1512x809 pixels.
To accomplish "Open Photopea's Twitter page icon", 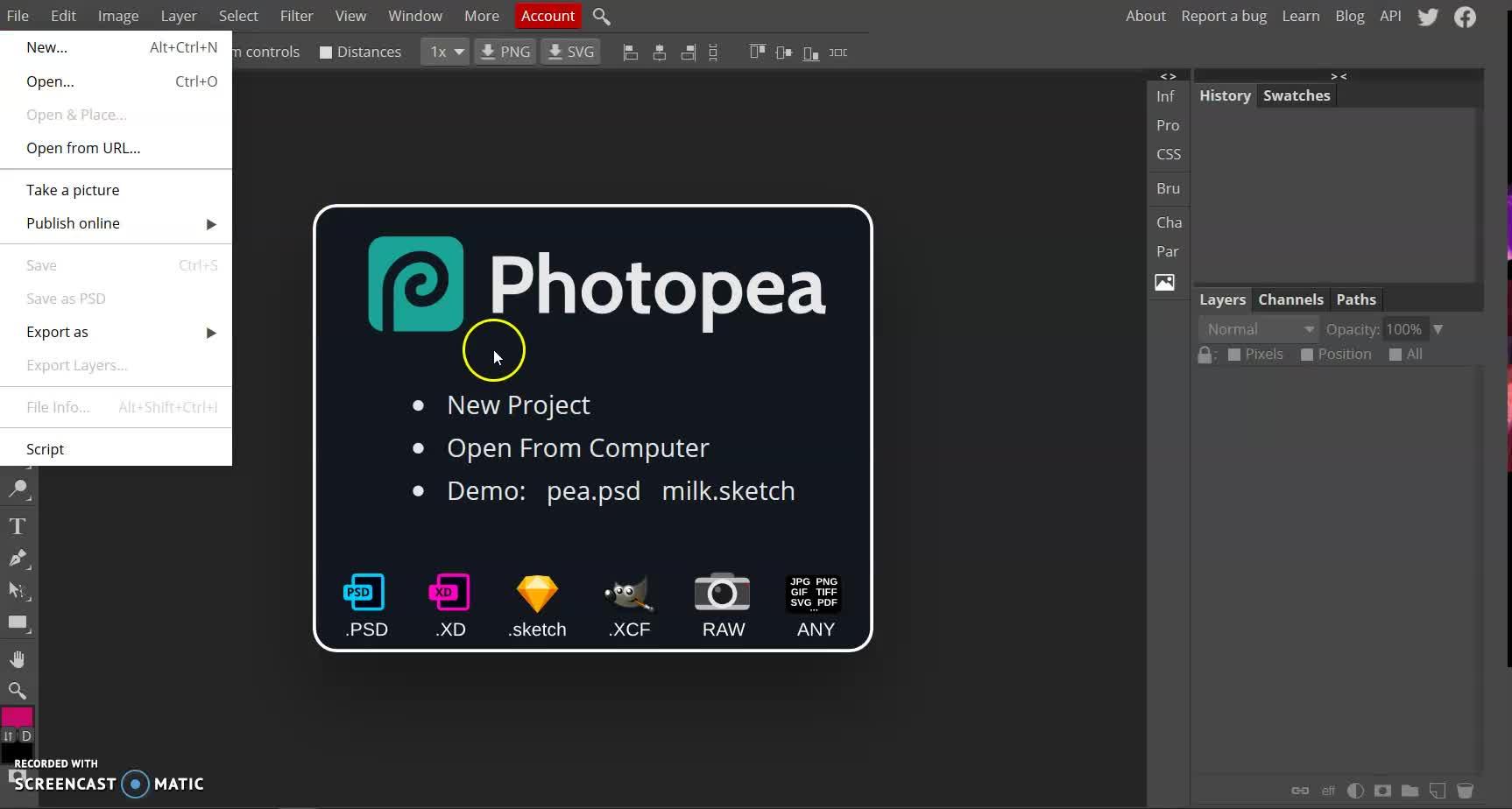I will pos(1428,17).
